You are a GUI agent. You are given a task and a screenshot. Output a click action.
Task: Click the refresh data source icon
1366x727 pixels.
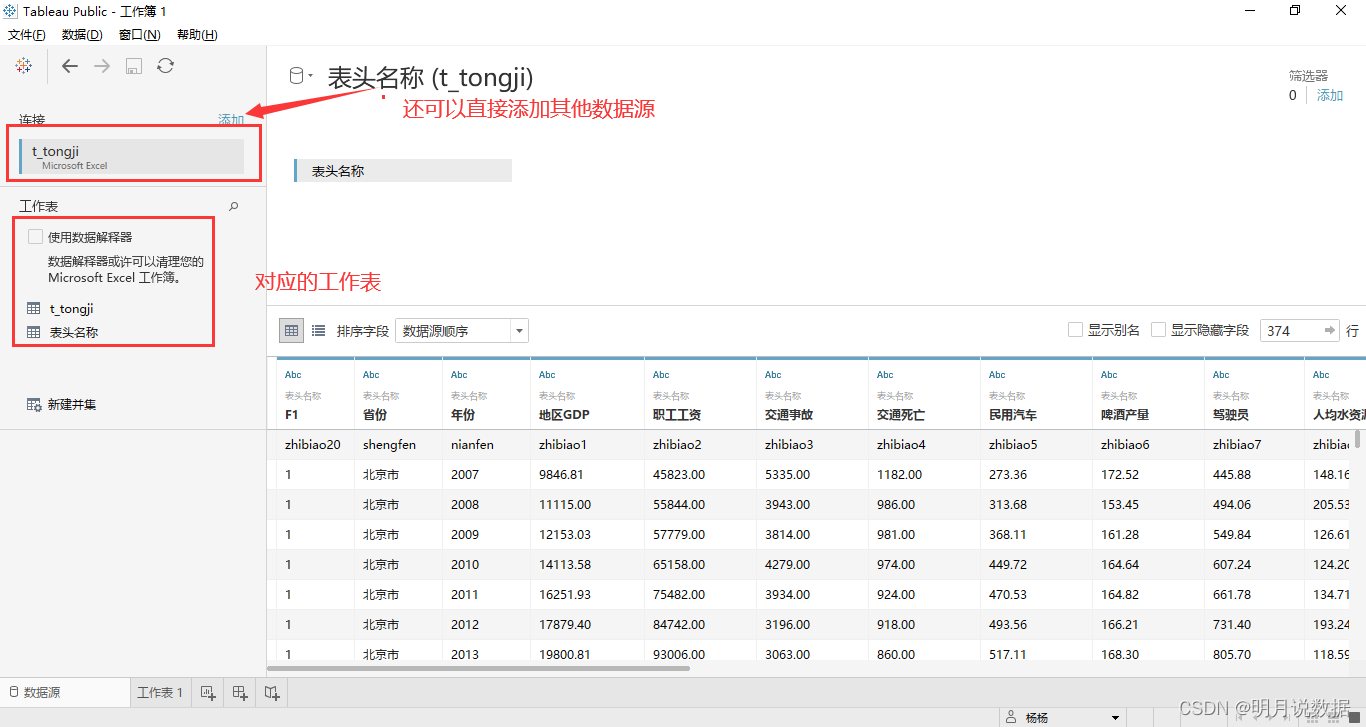click(x=166, y=66)
